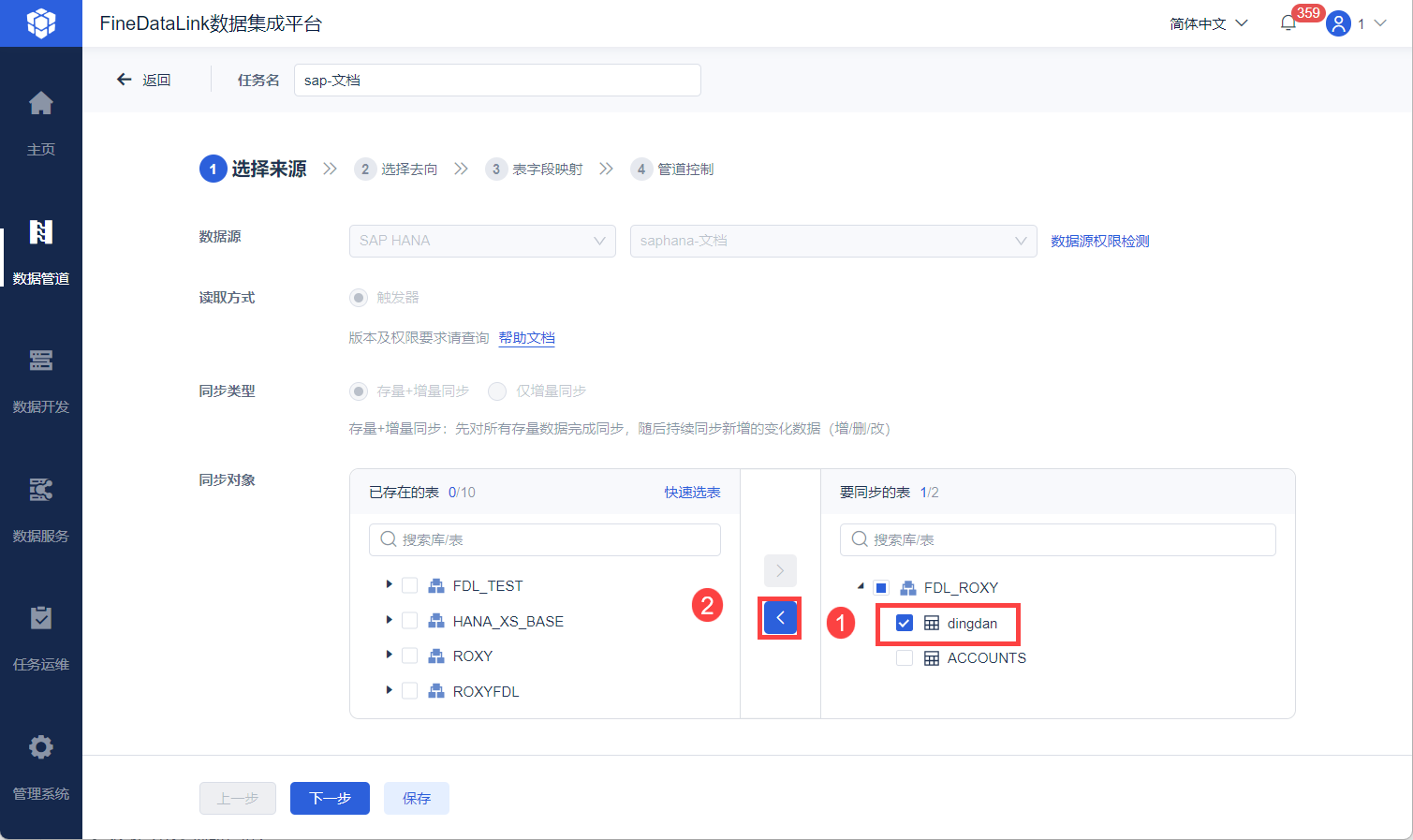Open the 数据管道 sidebar icon
This screenshot has width=1413, height=840.
tap(41, 231)
